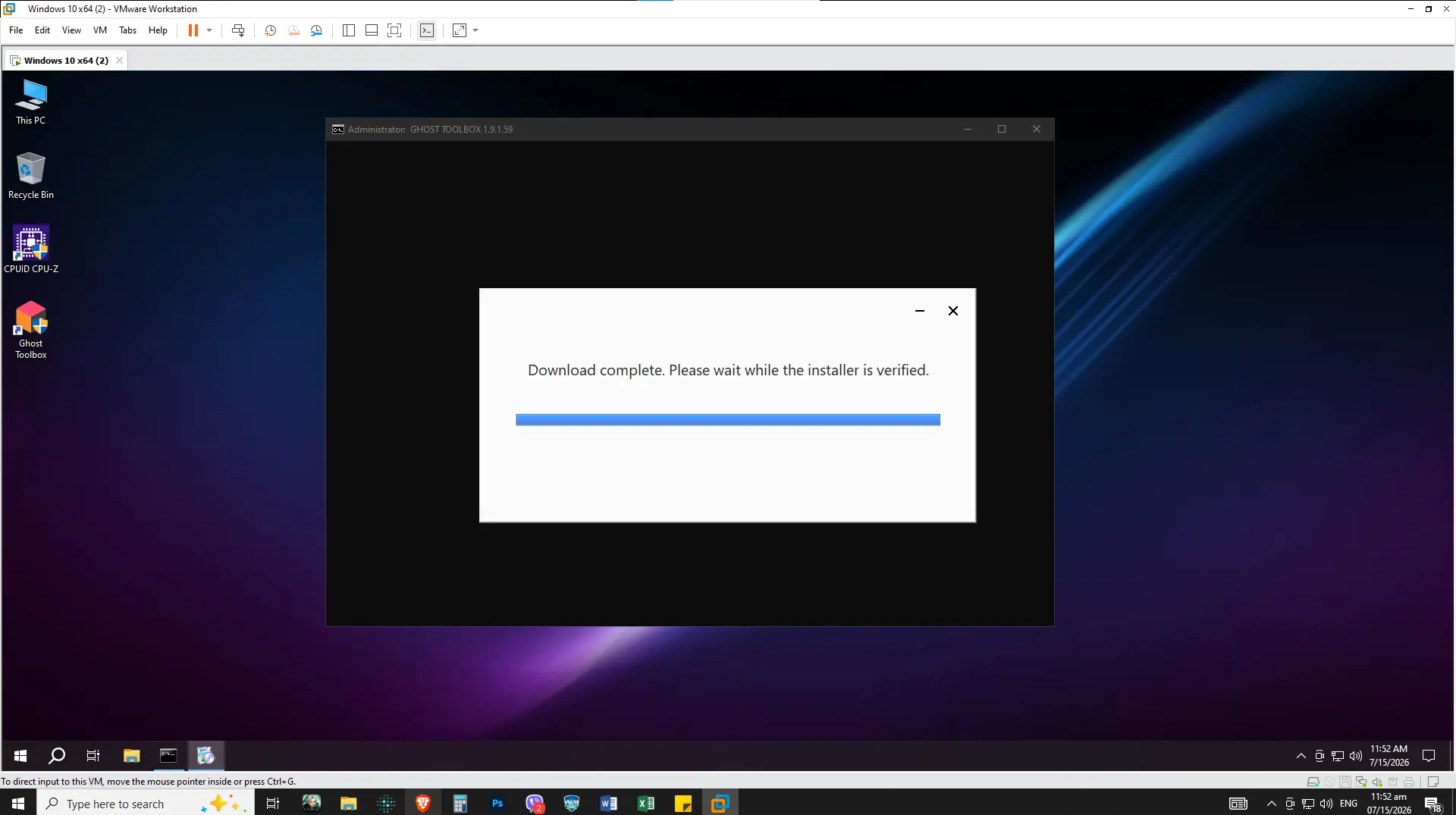Pause the virtual machine with the orange button
This screenshot has height=815, width=1456.
[x=193, y=30]
